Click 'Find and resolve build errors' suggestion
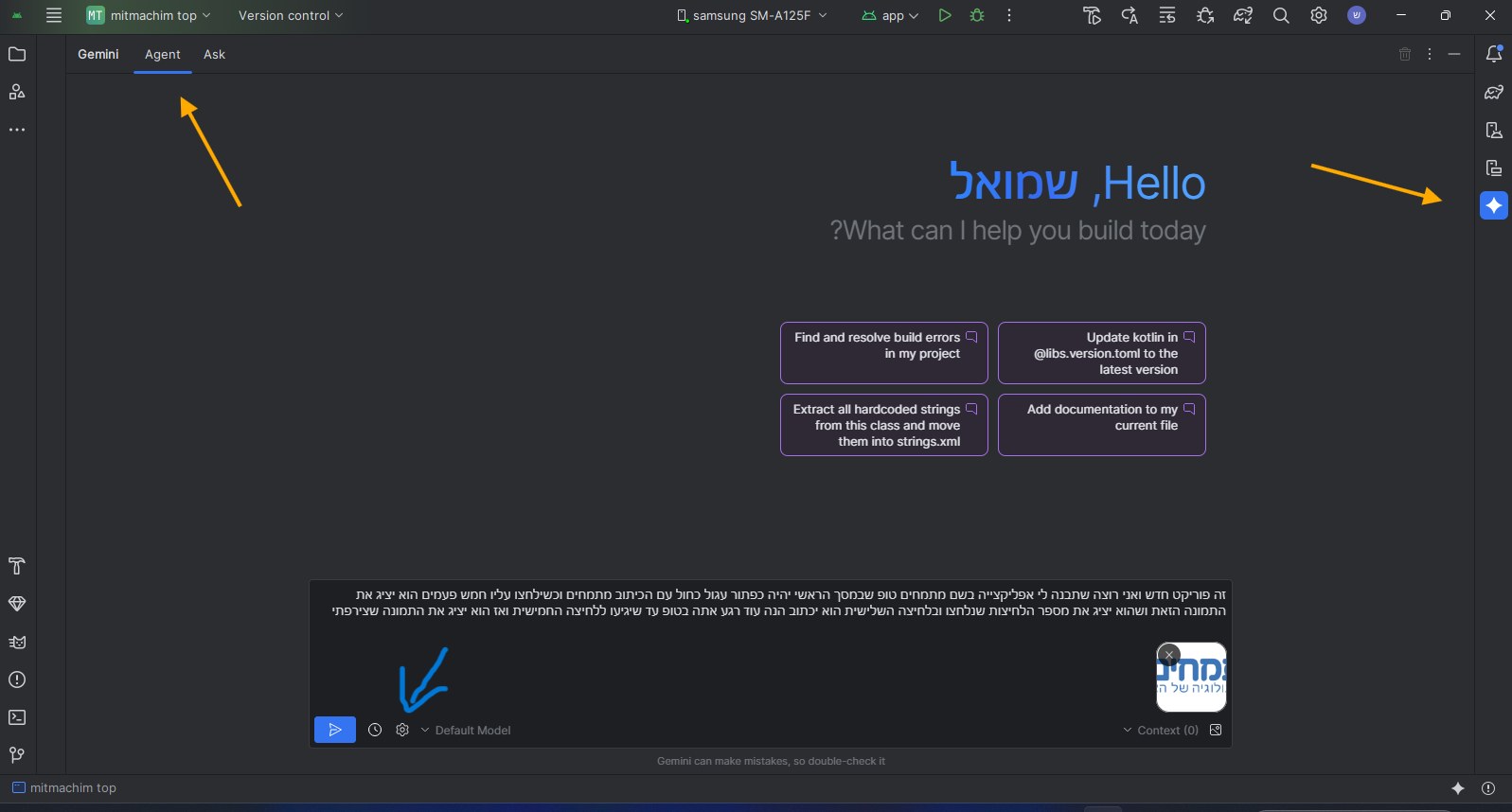The height and width of the screenshot is (812, 1512). pos(883,352)
